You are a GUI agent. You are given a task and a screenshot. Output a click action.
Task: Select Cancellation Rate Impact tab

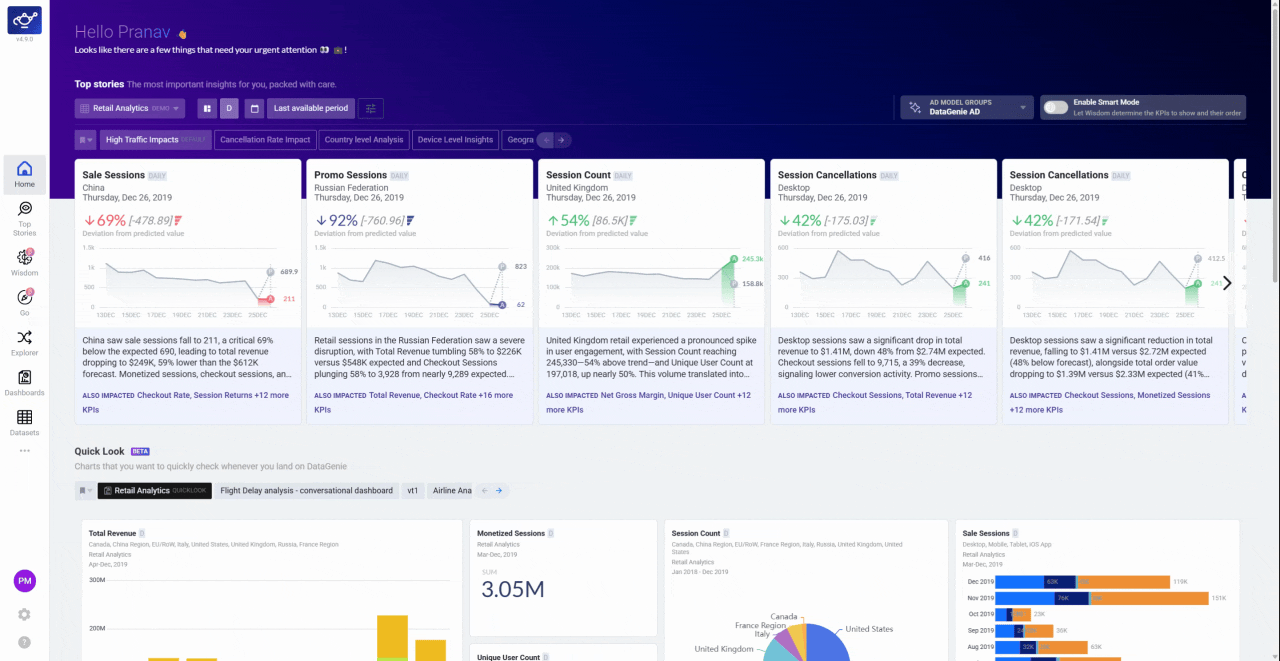coord(265,140)
